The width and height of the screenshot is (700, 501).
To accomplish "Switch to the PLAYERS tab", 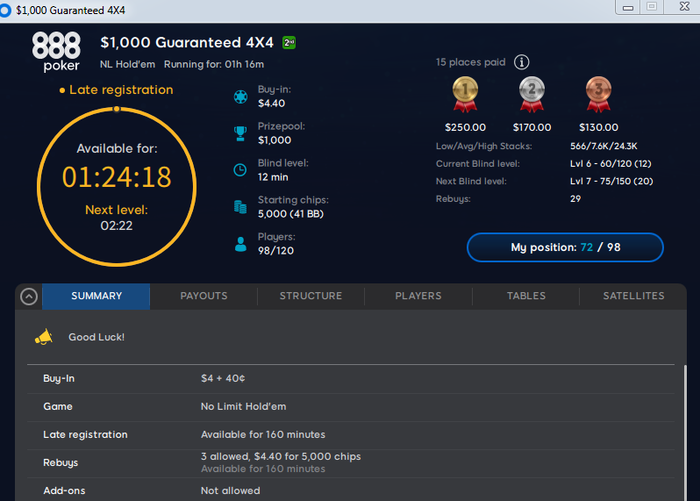I will 418,296.
